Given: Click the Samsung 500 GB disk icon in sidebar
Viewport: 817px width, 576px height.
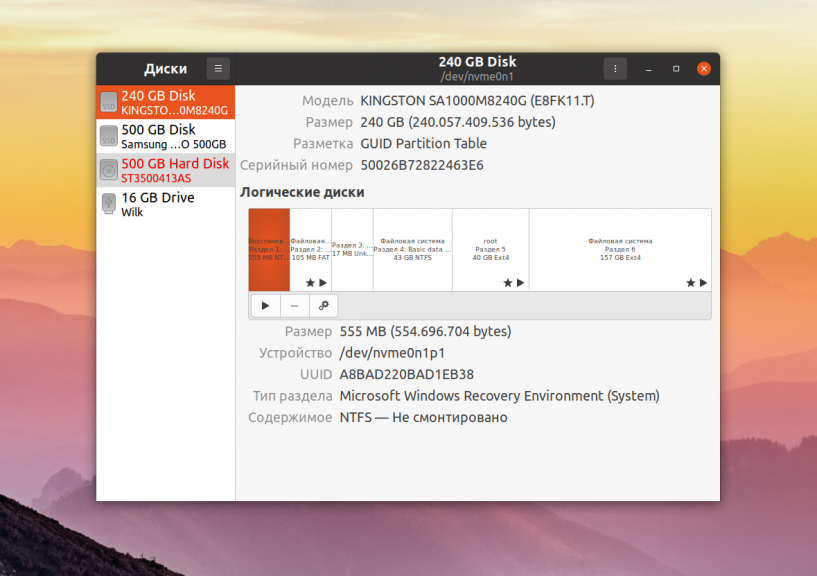Looking at the screenshot, I should (109, 136).
